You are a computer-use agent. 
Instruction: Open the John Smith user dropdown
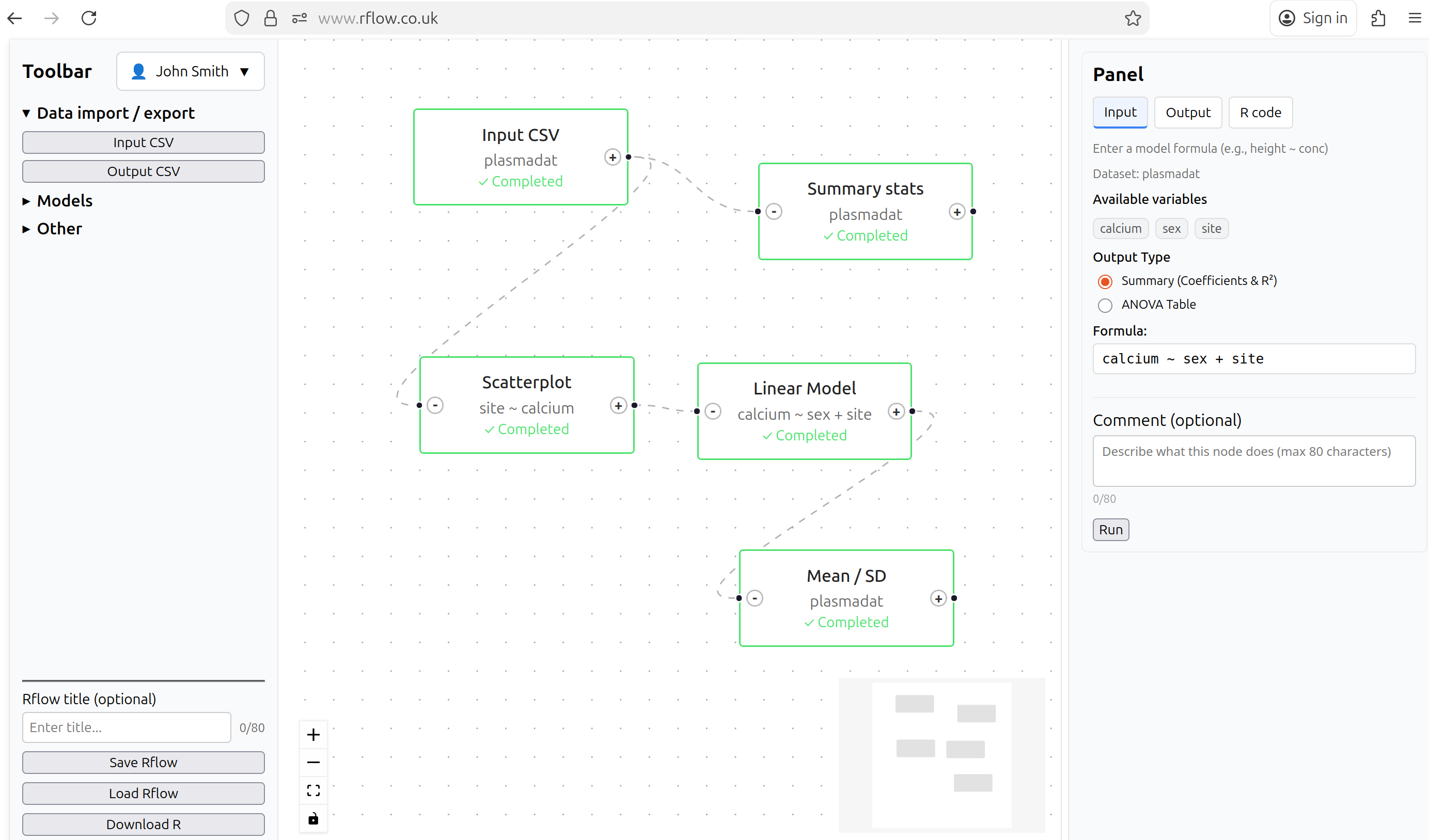[x=191, y=71]
